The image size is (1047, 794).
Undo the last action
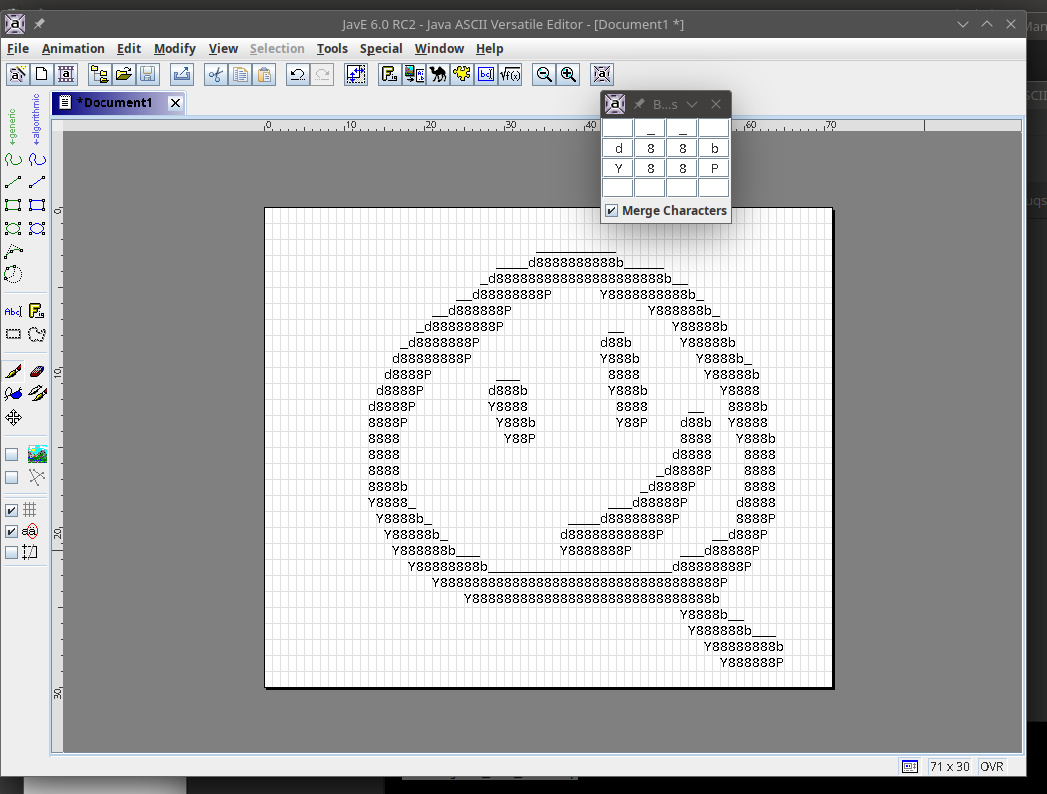click(298, 74)
